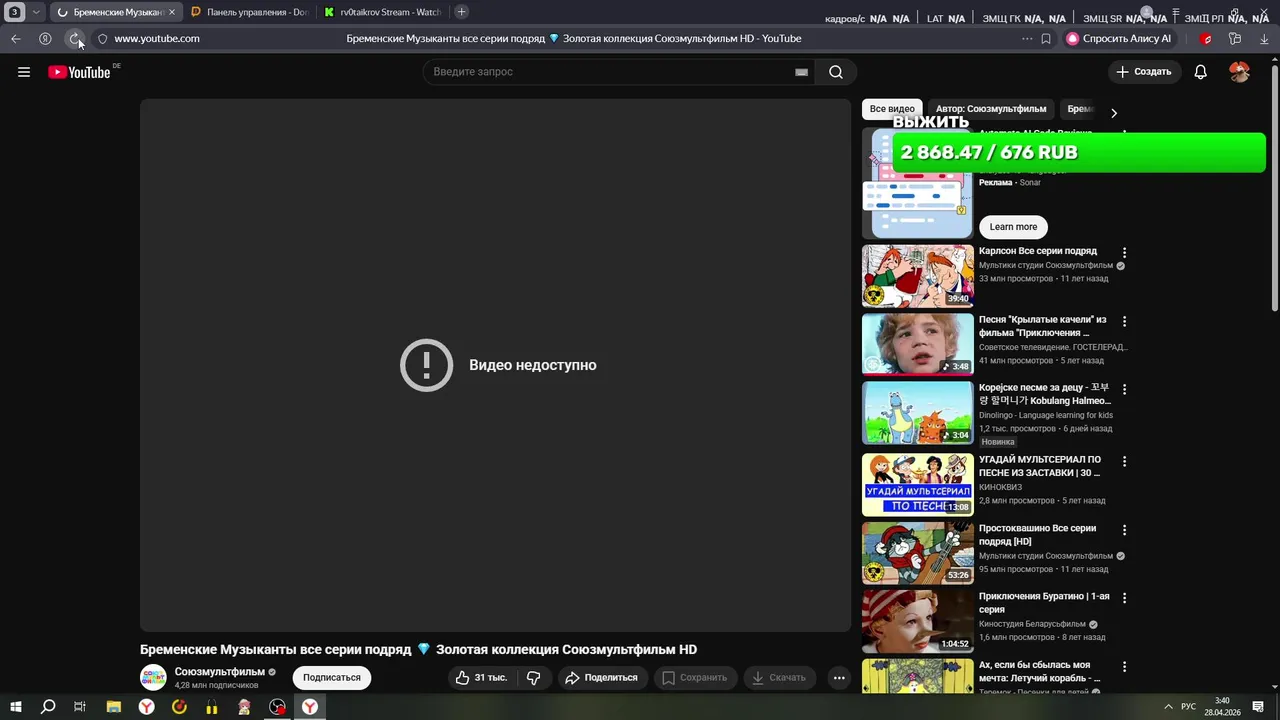Click the magnifier search button
1280x720 pixels.
[836, 72]
